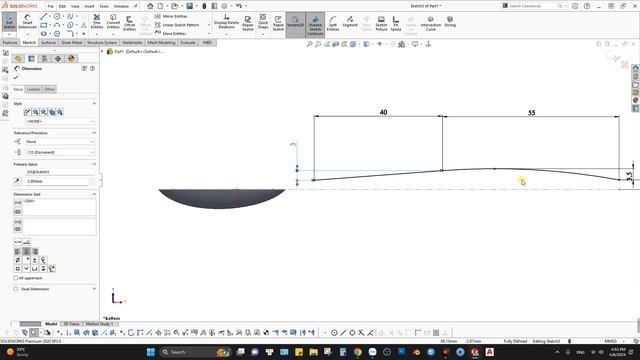
Task: Expand the Dual Dimension section
Action: (x=94, y=289)
